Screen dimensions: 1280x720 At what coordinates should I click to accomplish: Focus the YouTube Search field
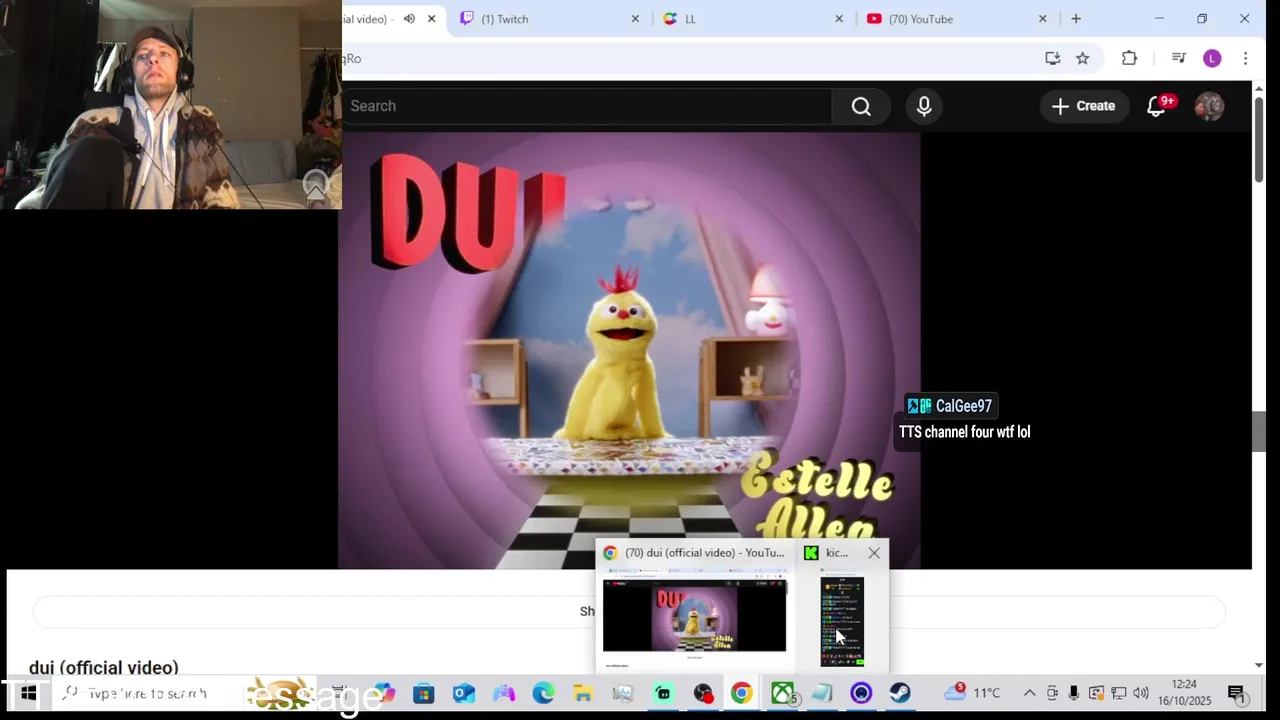point(588,106)
